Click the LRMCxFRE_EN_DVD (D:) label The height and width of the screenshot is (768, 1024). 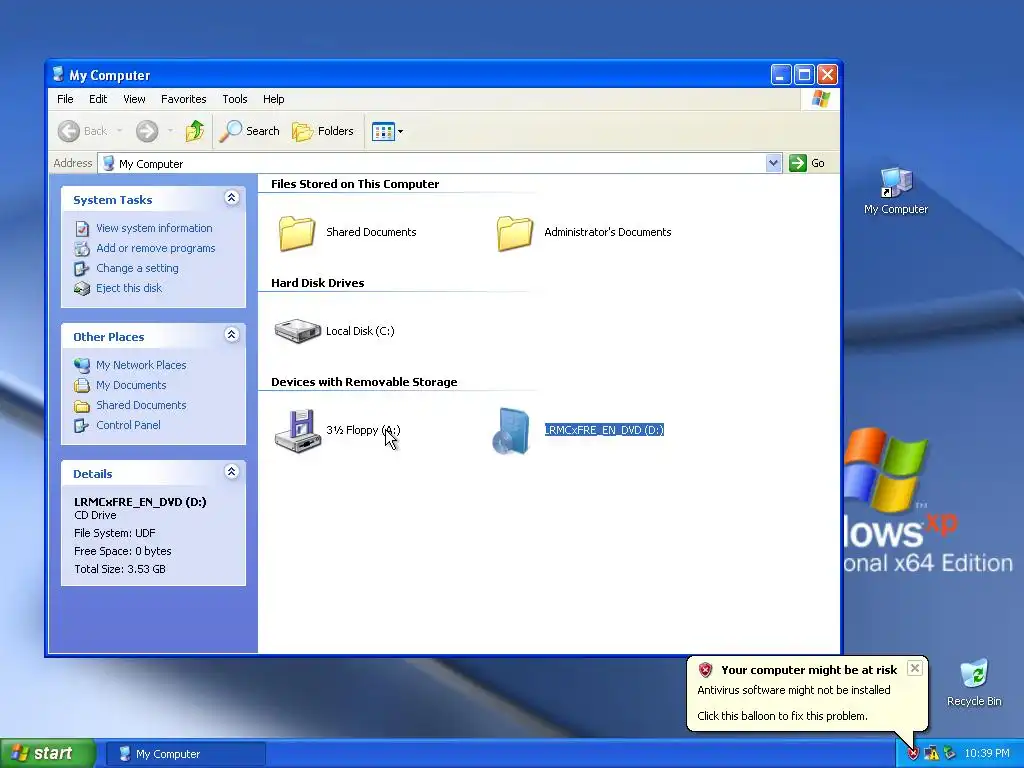click(x=604, y=430)
